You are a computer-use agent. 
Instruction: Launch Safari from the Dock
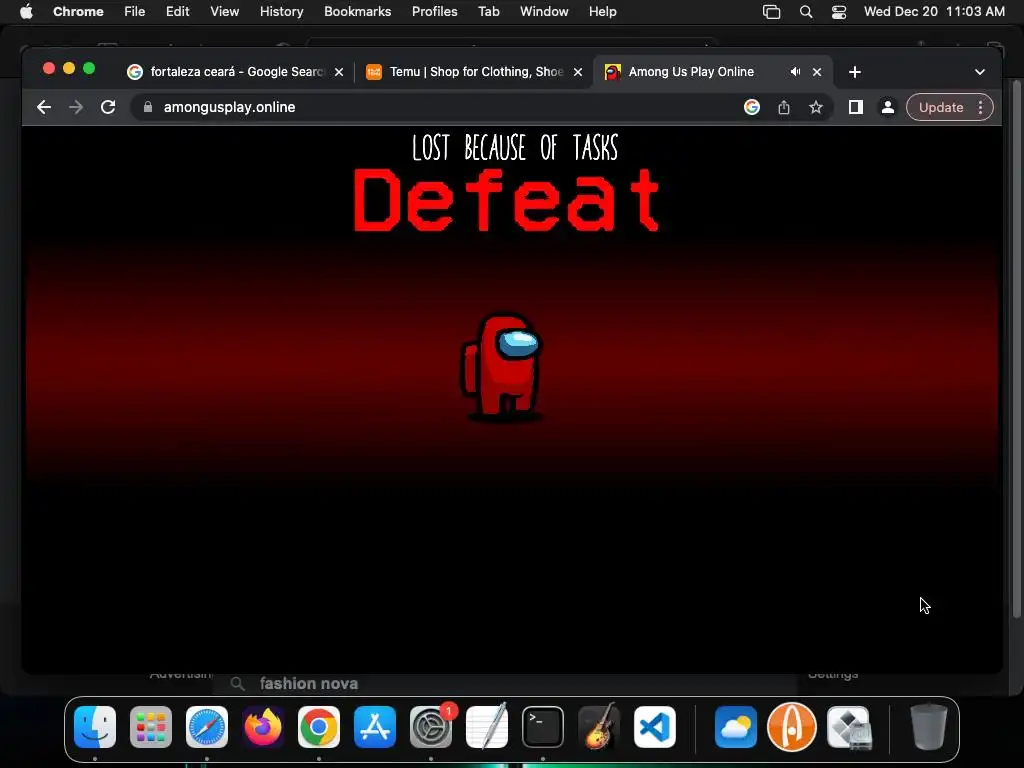[x=207, y=727]
